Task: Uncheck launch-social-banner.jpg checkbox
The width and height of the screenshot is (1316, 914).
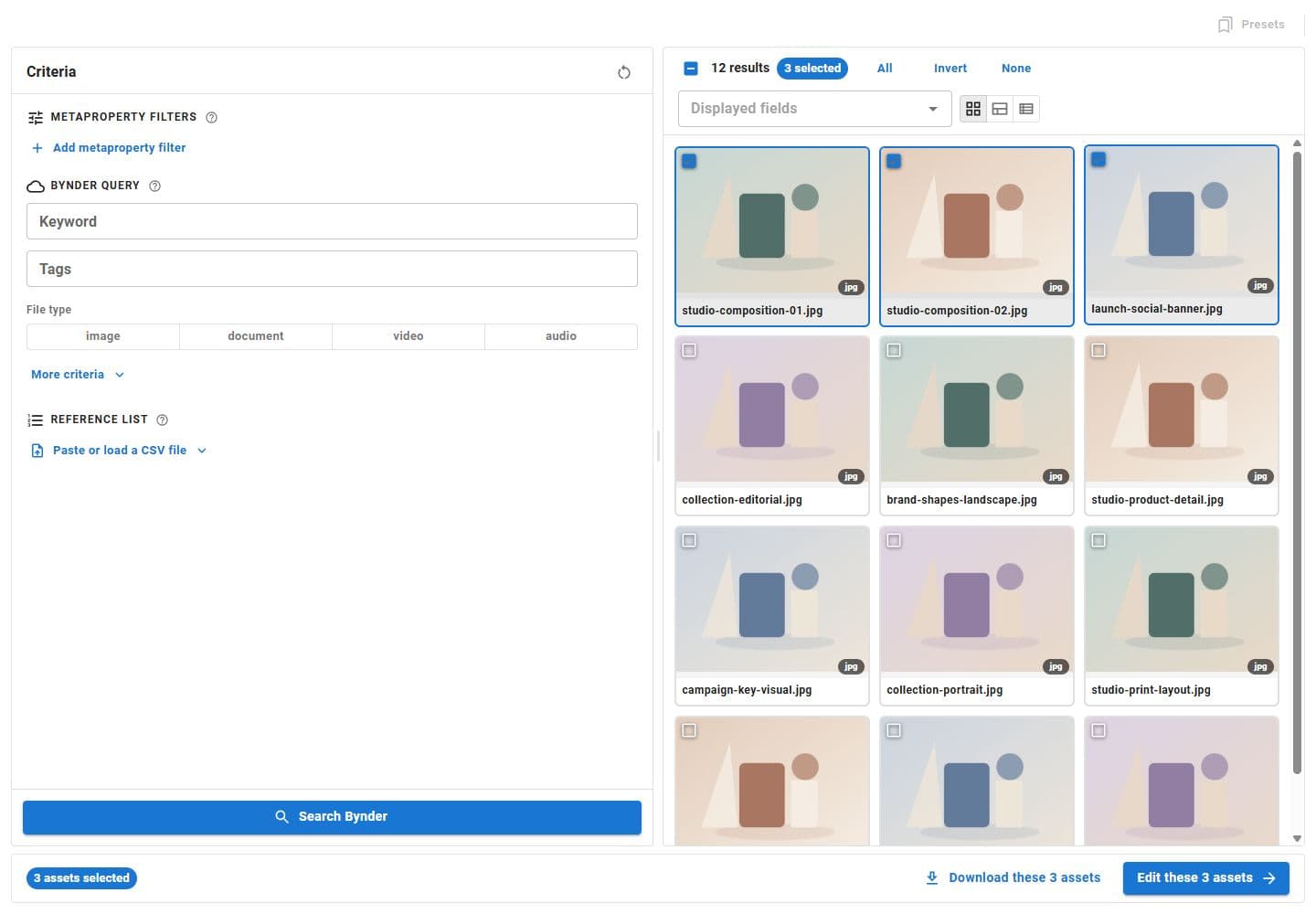Action: click(x=1098, y=159)
